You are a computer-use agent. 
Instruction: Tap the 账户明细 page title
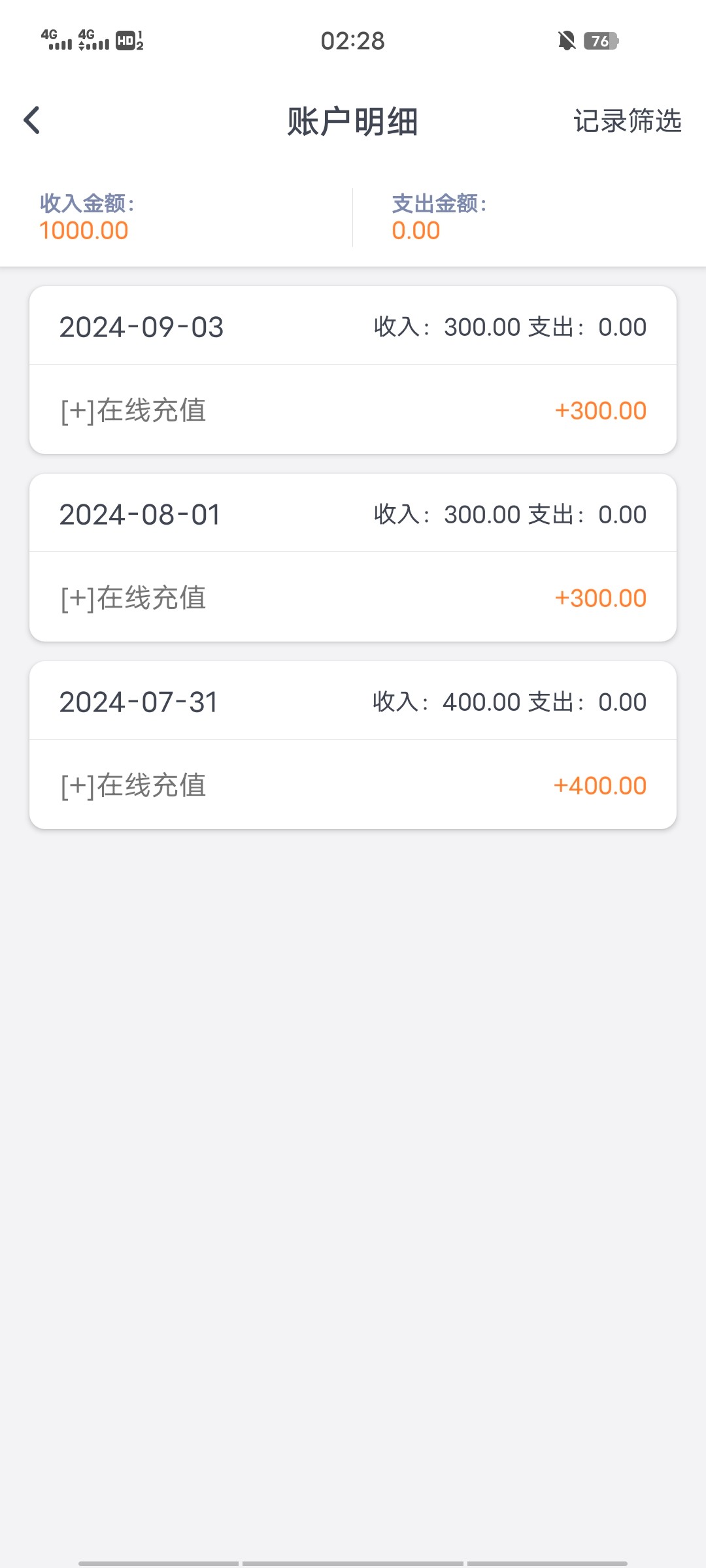[352, 122]
